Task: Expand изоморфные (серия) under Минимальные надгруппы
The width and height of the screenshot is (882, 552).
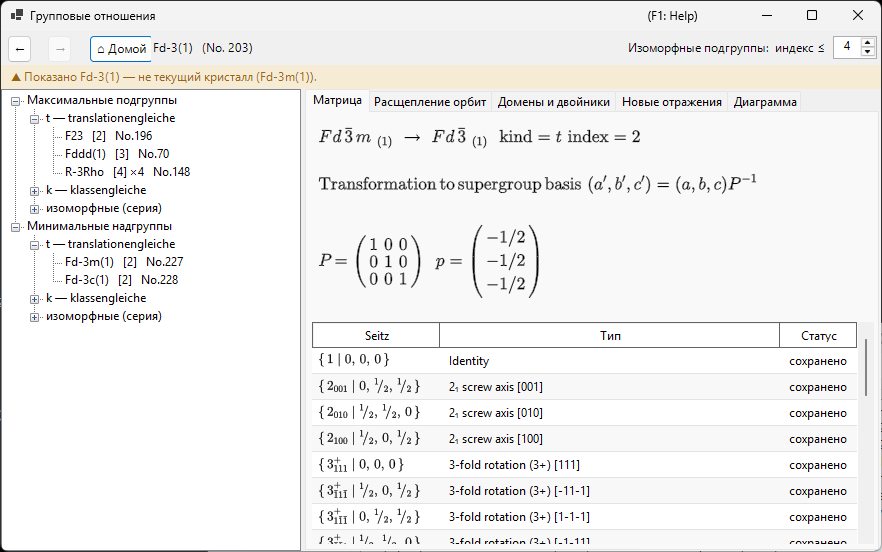Action: click(34, 317)
